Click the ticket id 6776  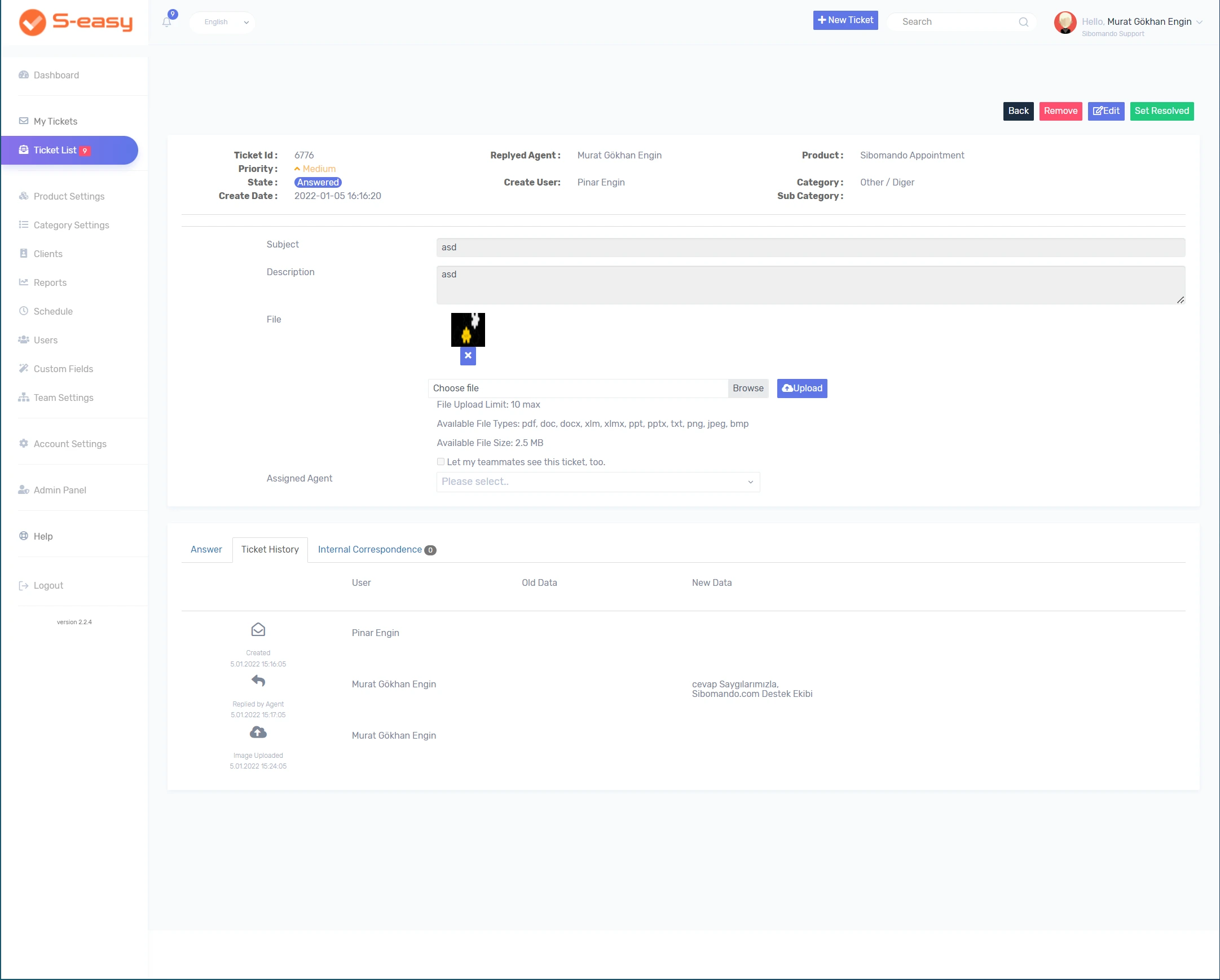pyautogui.click(x=304, y=155)
